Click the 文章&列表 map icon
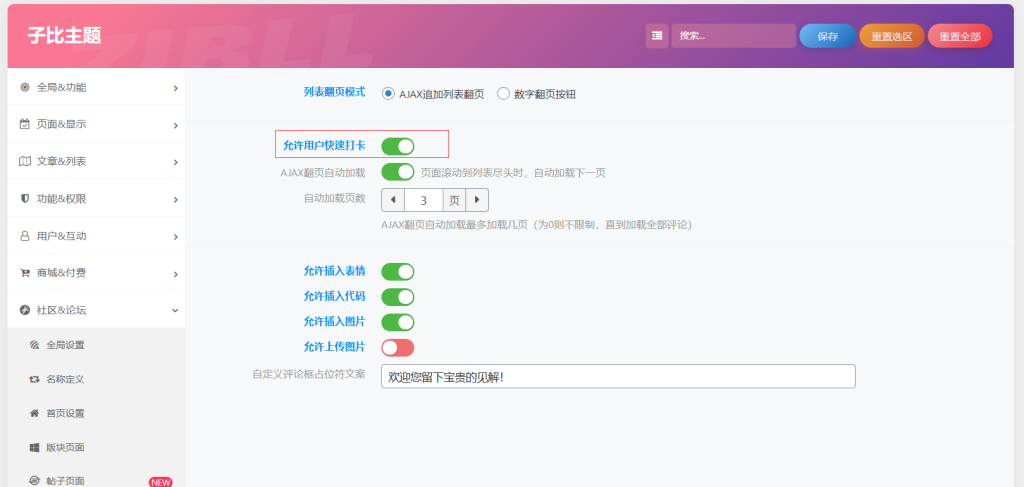This screenshot has height=487, width=1024. [x=25, y=161]
